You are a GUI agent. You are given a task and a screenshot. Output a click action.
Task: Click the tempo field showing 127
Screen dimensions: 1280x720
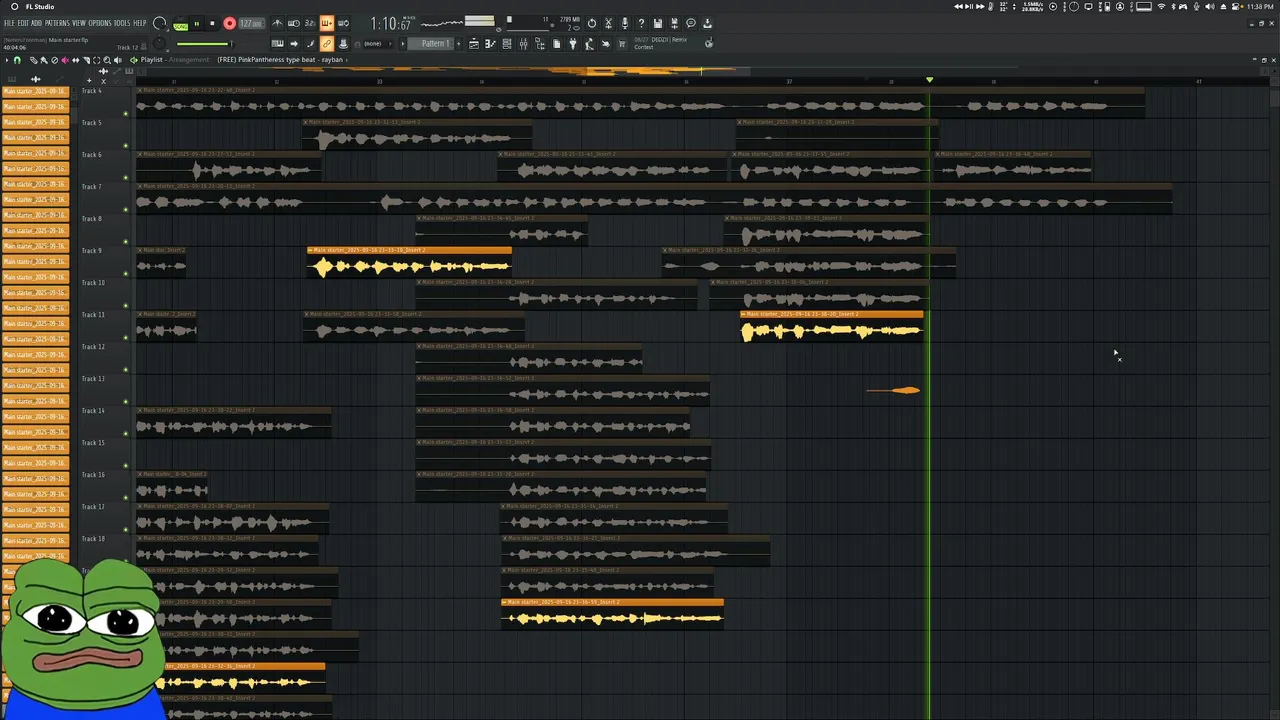coord(251,23)
